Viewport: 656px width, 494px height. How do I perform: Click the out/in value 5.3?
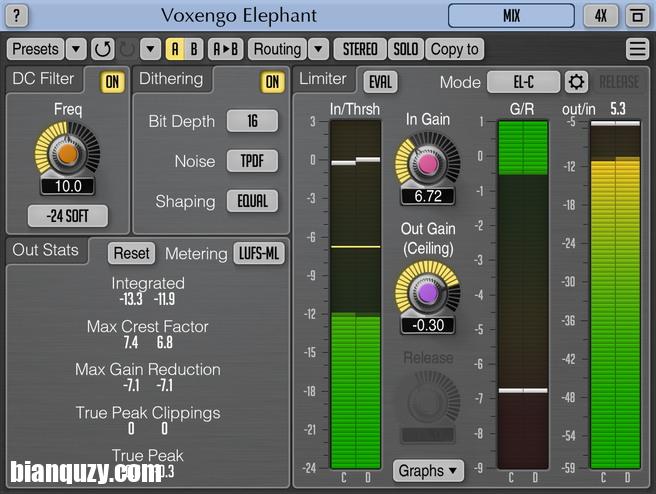[618, 109]
